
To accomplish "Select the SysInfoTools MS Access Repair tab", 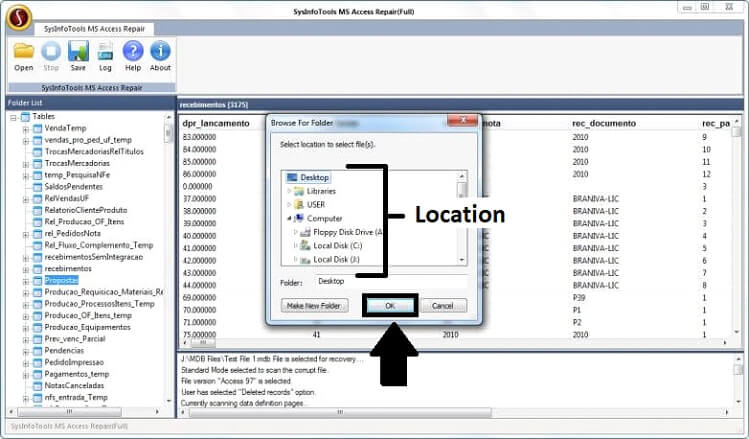I will pos(94,29).
